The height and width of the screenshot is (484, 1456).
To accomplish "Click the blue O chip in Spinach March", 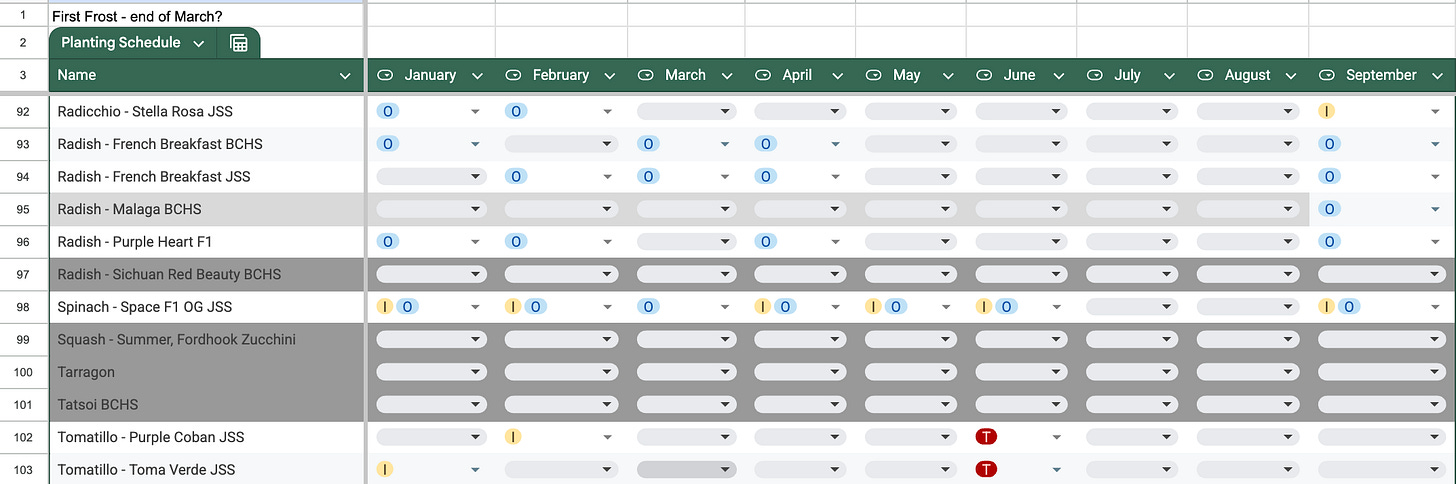I will click(x=648, y=307).
